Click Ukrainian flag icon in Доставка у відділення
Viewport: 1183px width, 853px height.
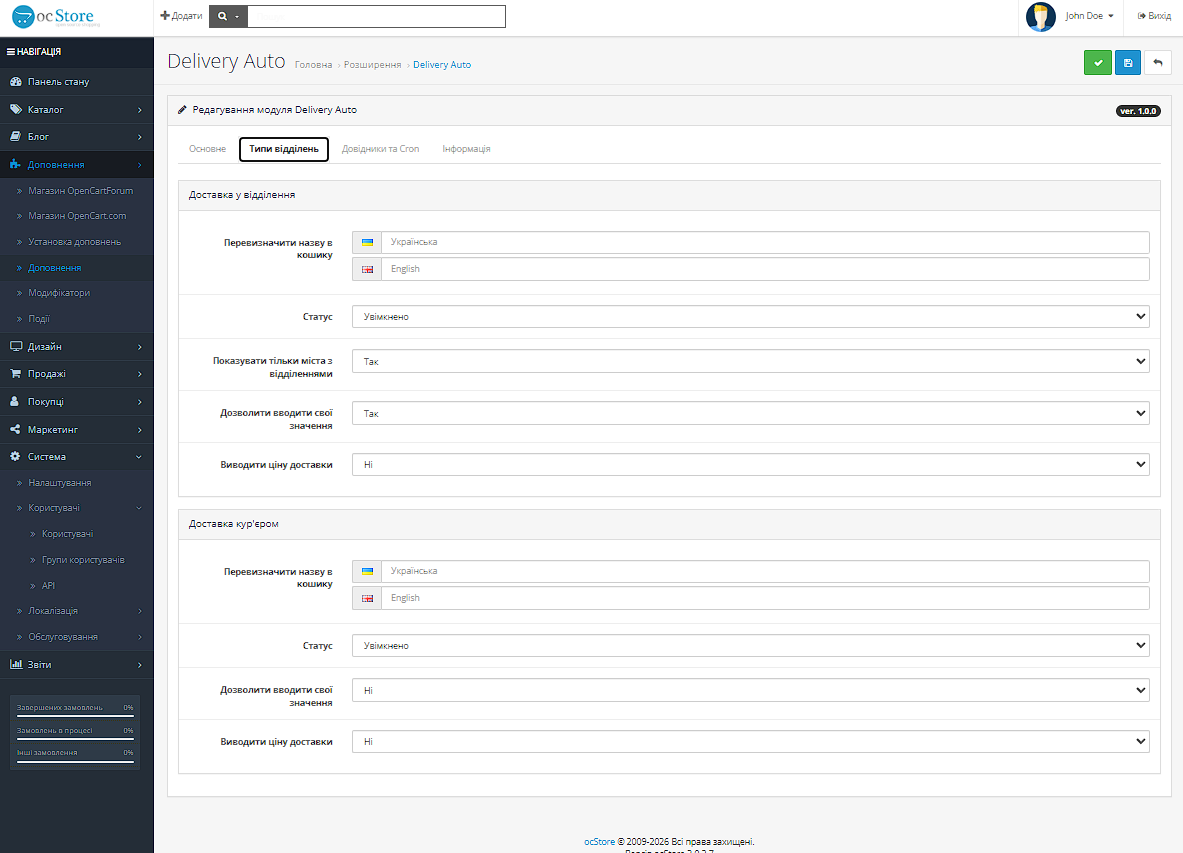point(367,242)
